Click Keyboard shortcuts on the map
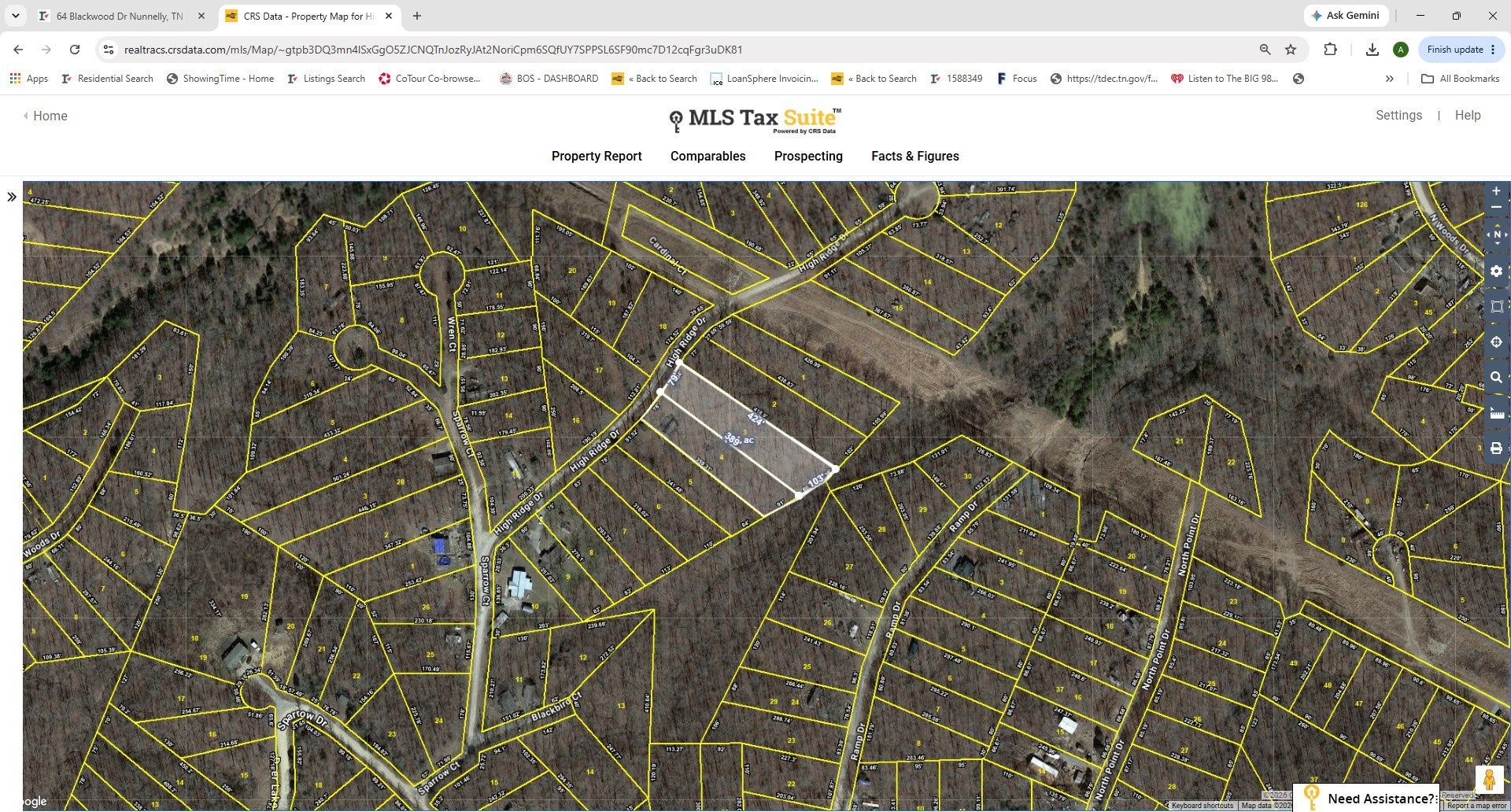This screenshot has width=1511, height=812. [1202, 806]
